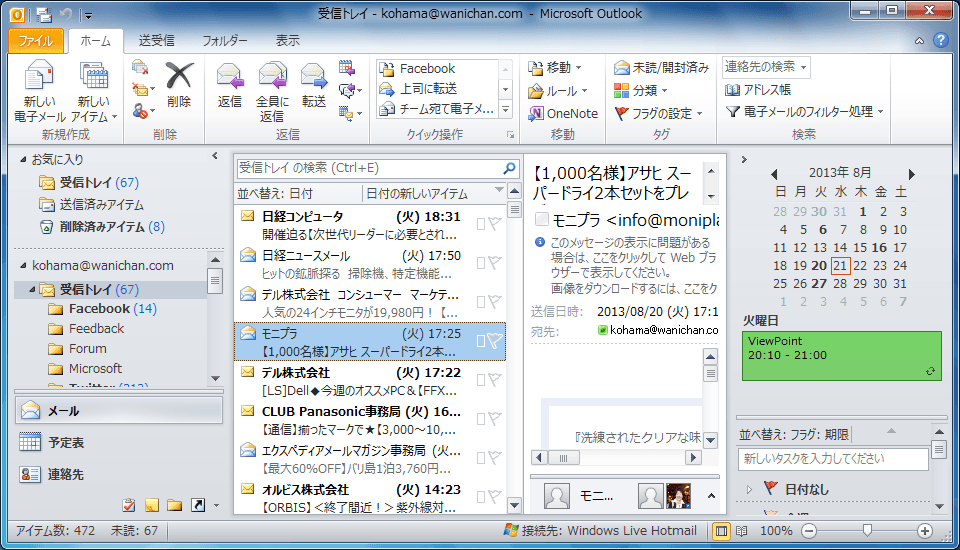This screenshot has height=550, width=960.
Task: Click the zoom slider handle in status bar
Action: [x=867, y=530]
